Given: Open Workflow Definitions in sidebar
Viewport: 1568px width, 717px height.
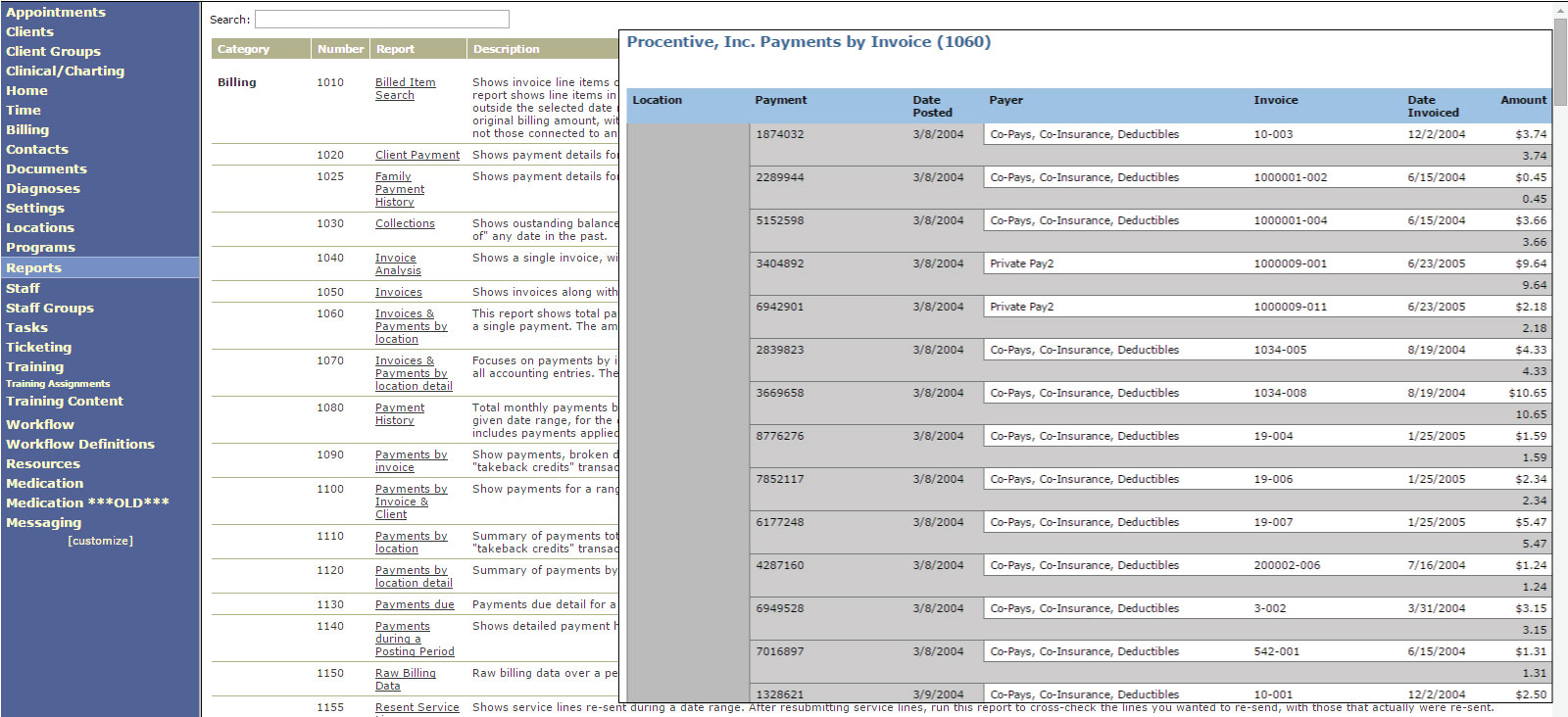Looking at the screenshot, I should point(80,444).
